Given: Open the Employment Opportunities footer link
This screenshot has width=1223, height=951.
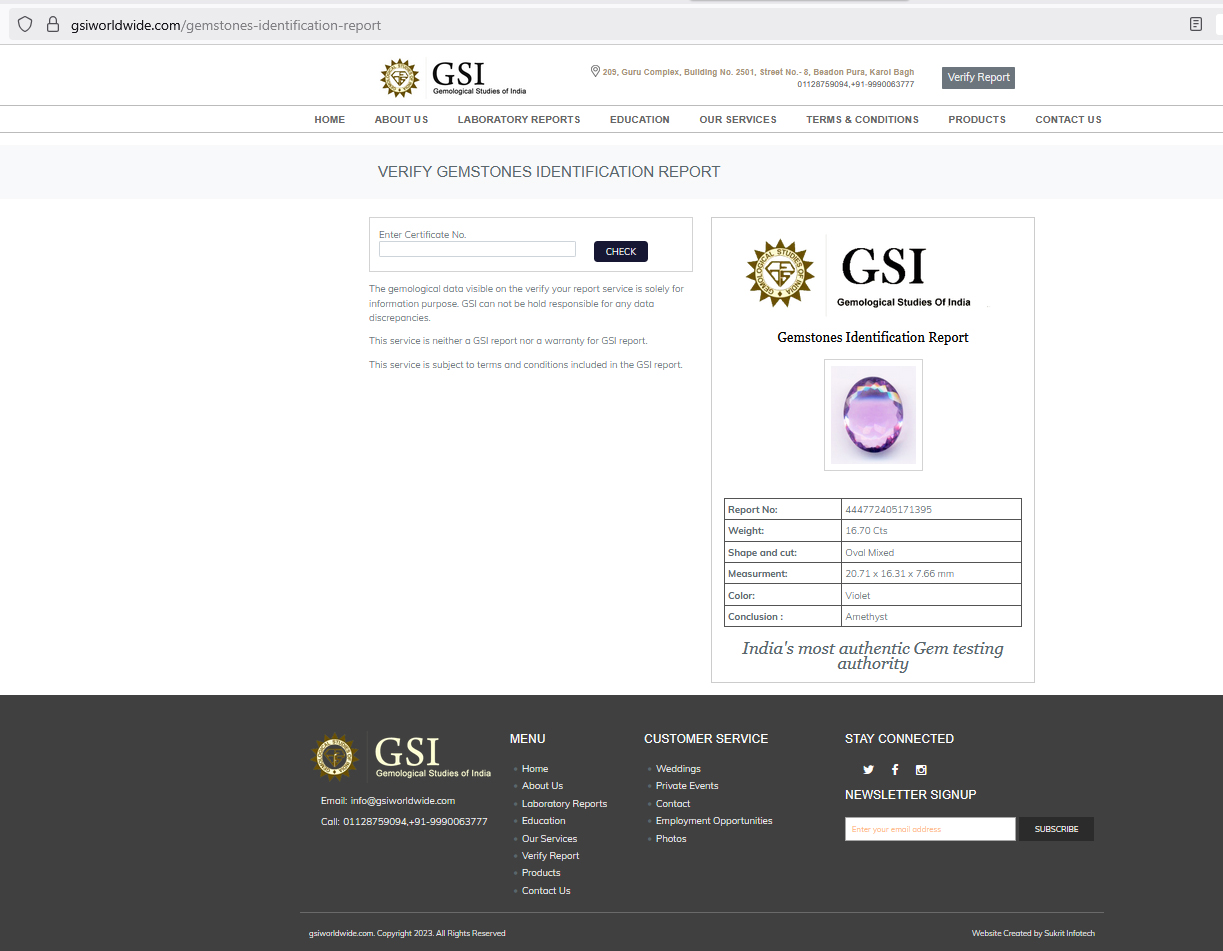Looking at the screenshot, I should pyautogui.click(x=714, y=821).
